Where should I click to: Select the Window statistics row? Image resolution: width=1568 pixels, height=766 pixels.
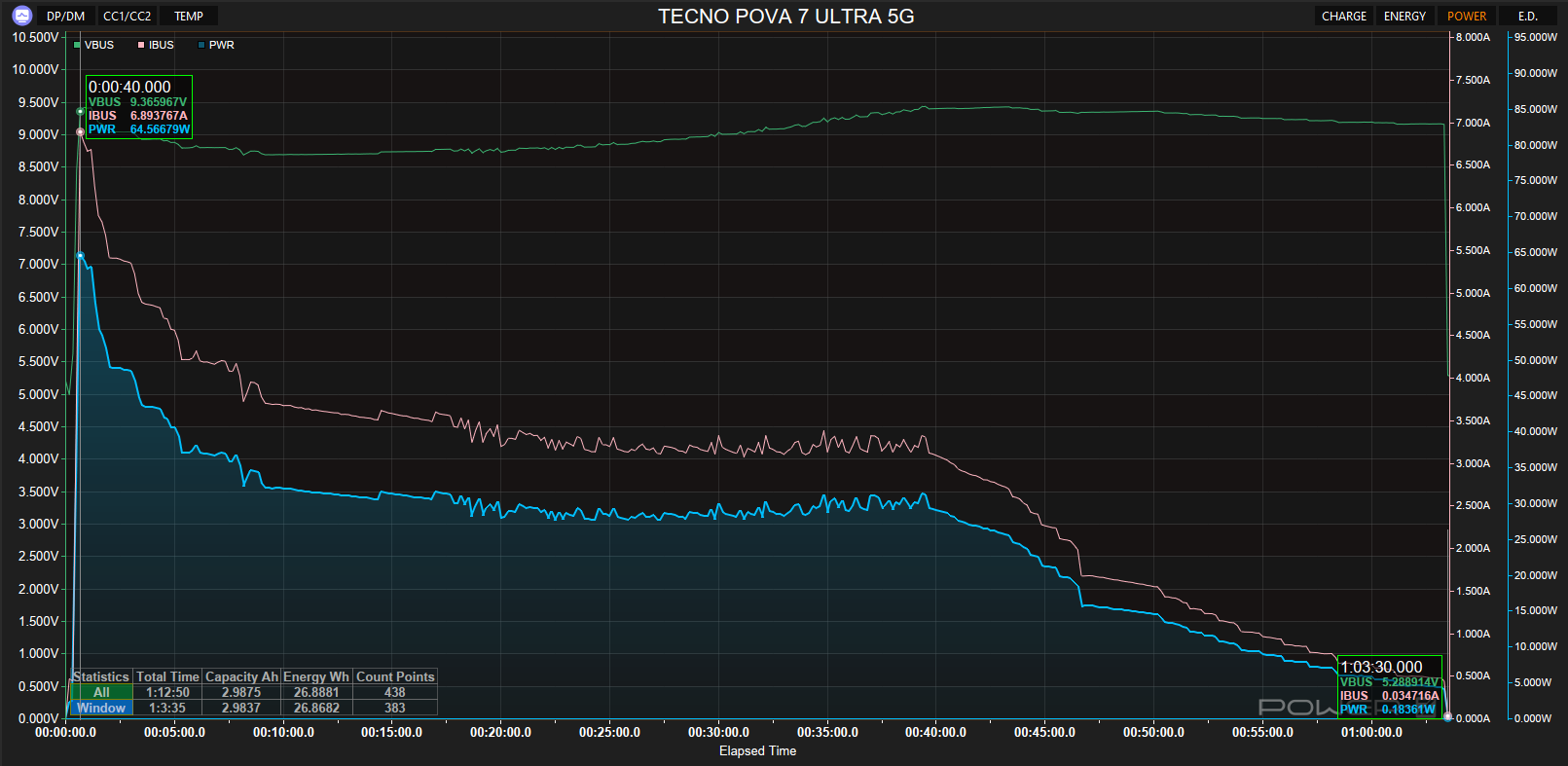tap(254, 708)
